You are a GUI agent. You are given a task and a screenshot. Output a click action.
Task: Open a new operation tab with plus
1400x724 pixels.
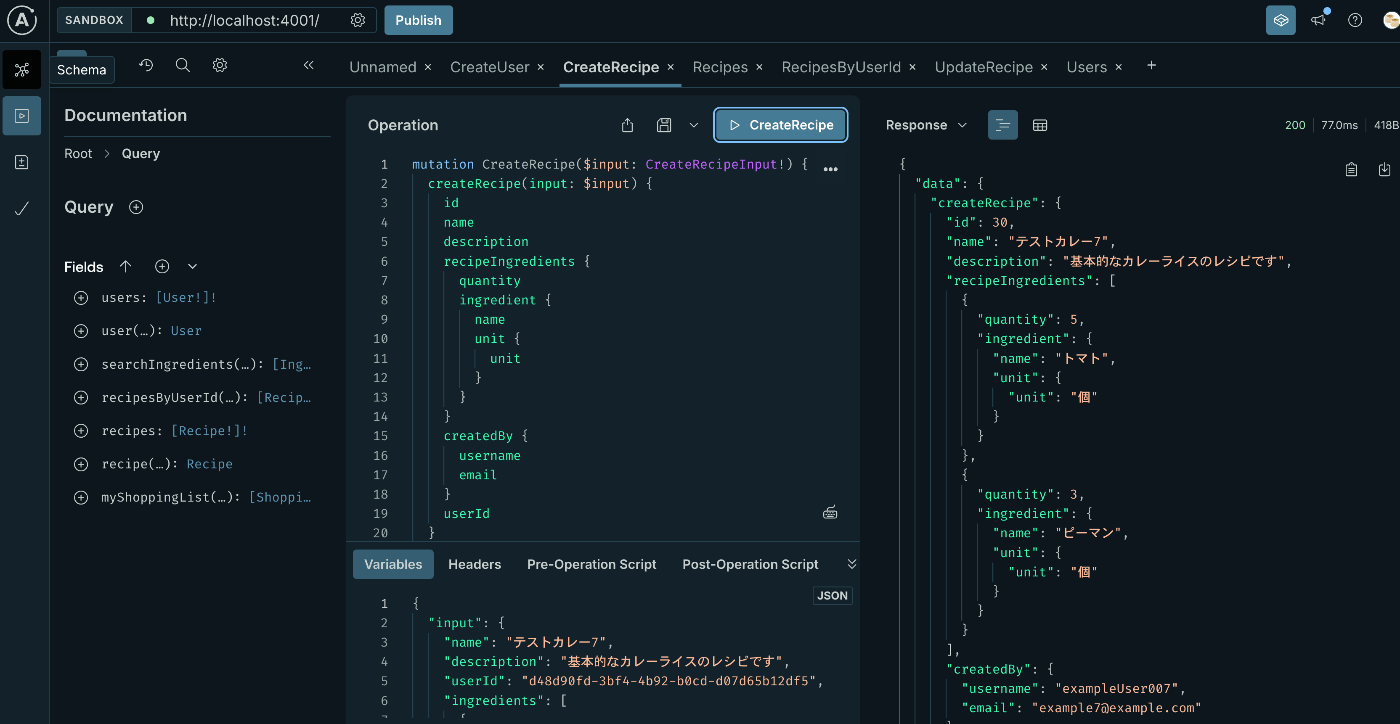tap(1151, 65)
